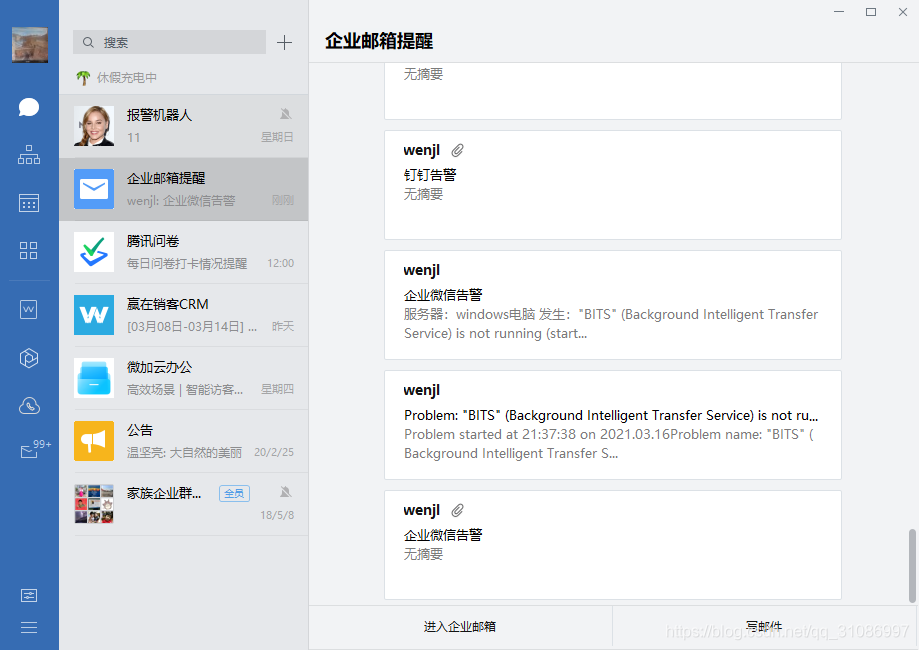Click the 腾讯问卷 checkmark avatar
This screenshot has width=919, height=650.
click(x=94, y=252)
